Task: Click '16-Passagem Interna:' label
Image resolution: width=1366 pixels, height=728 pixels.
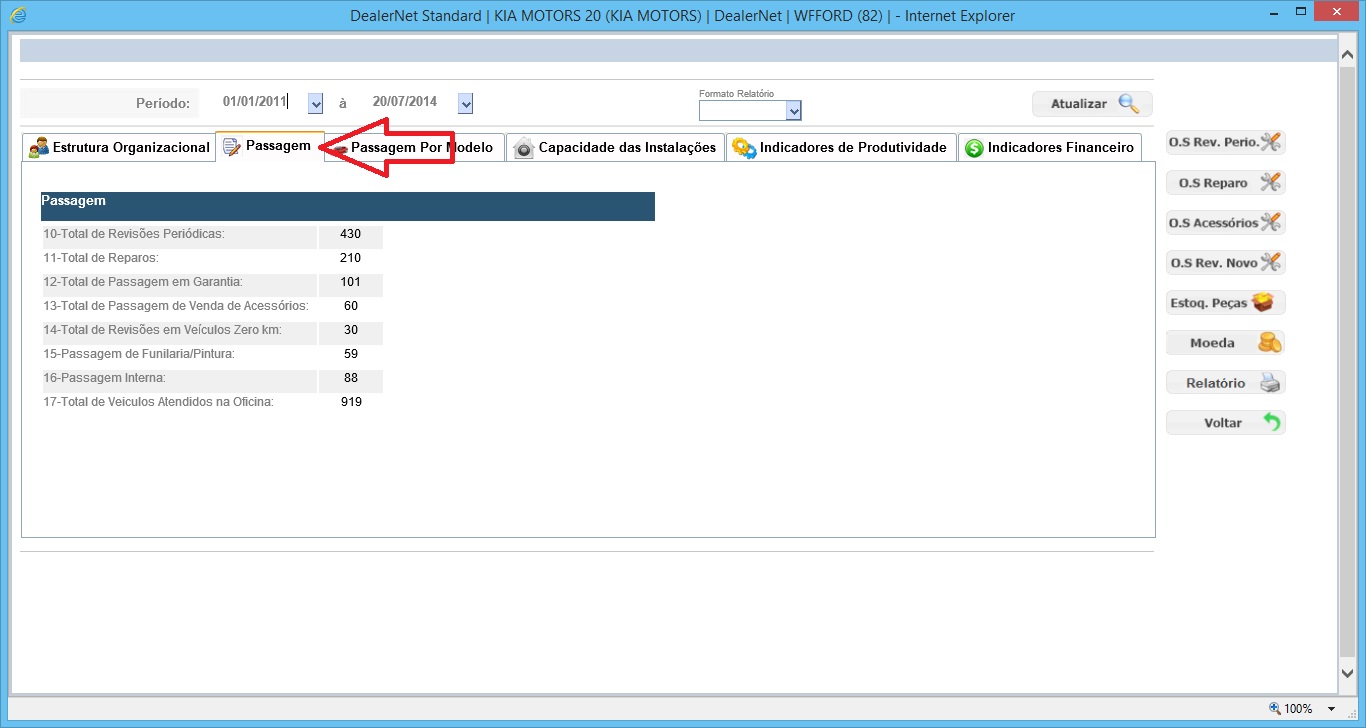Action: coord(104,378)
